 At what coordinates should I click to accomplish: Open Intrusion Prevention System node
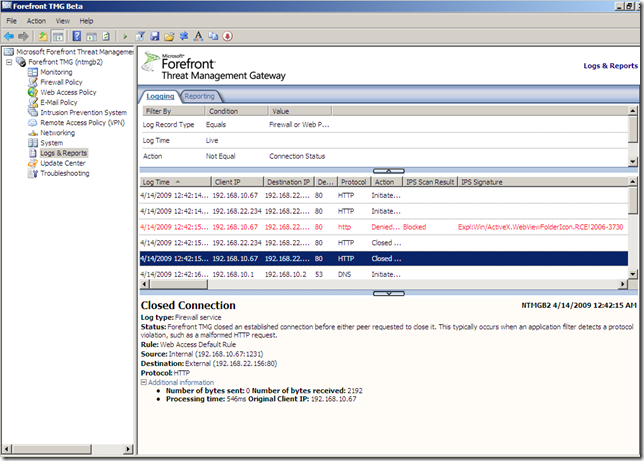click(83, 112)
